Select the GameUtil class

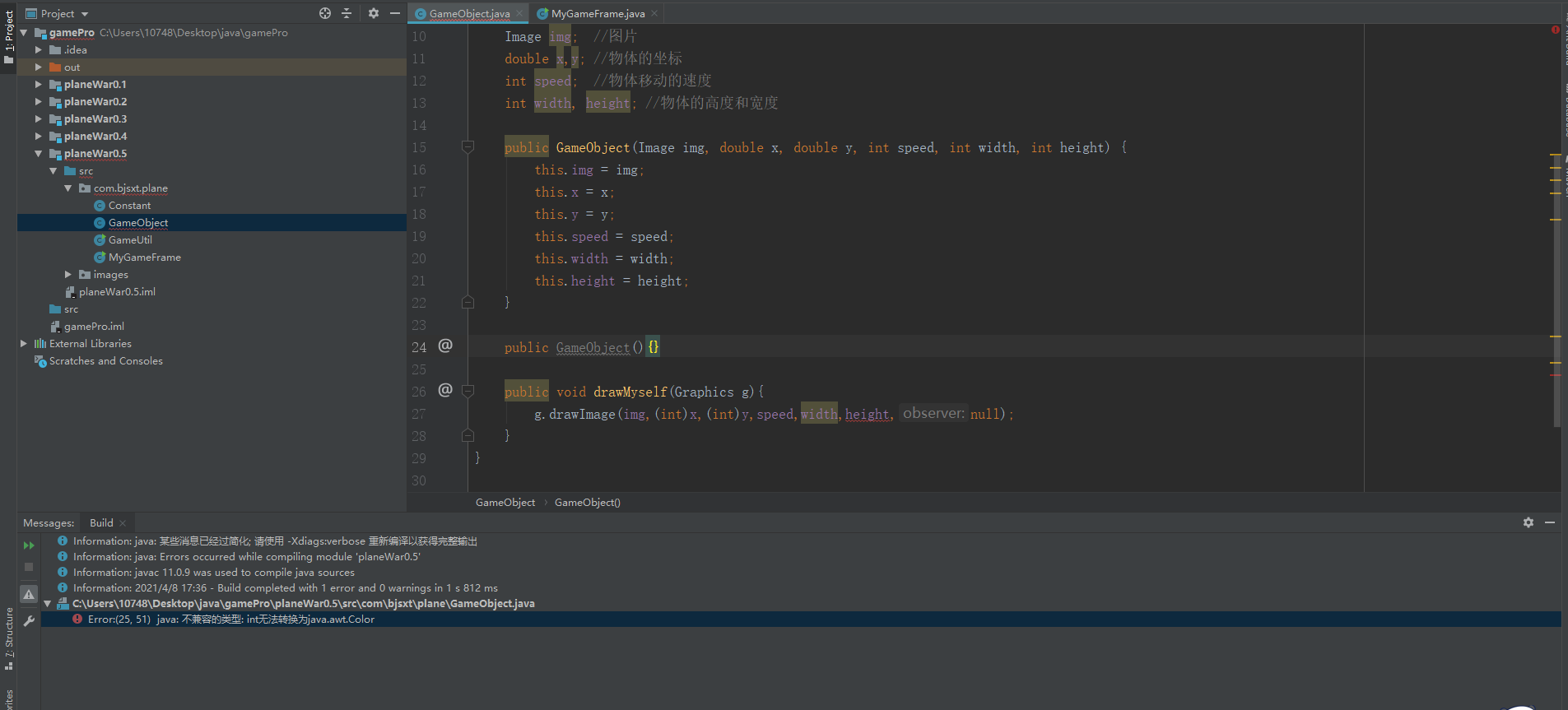pyautogui.click(x=130, y=240)
